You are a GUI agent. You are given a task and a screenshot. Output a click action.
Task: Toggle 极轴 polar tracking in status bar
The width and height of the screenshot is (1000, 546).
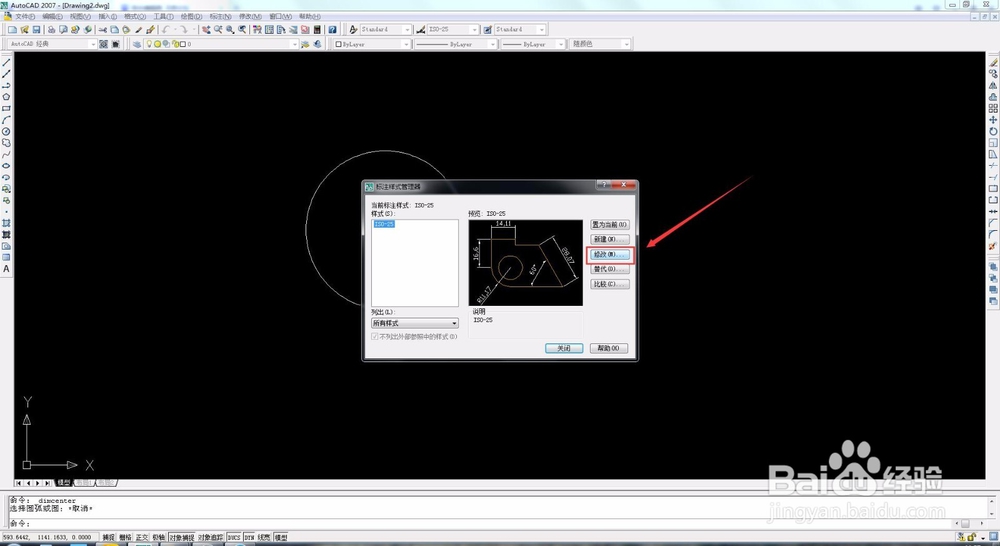point(159,538)
